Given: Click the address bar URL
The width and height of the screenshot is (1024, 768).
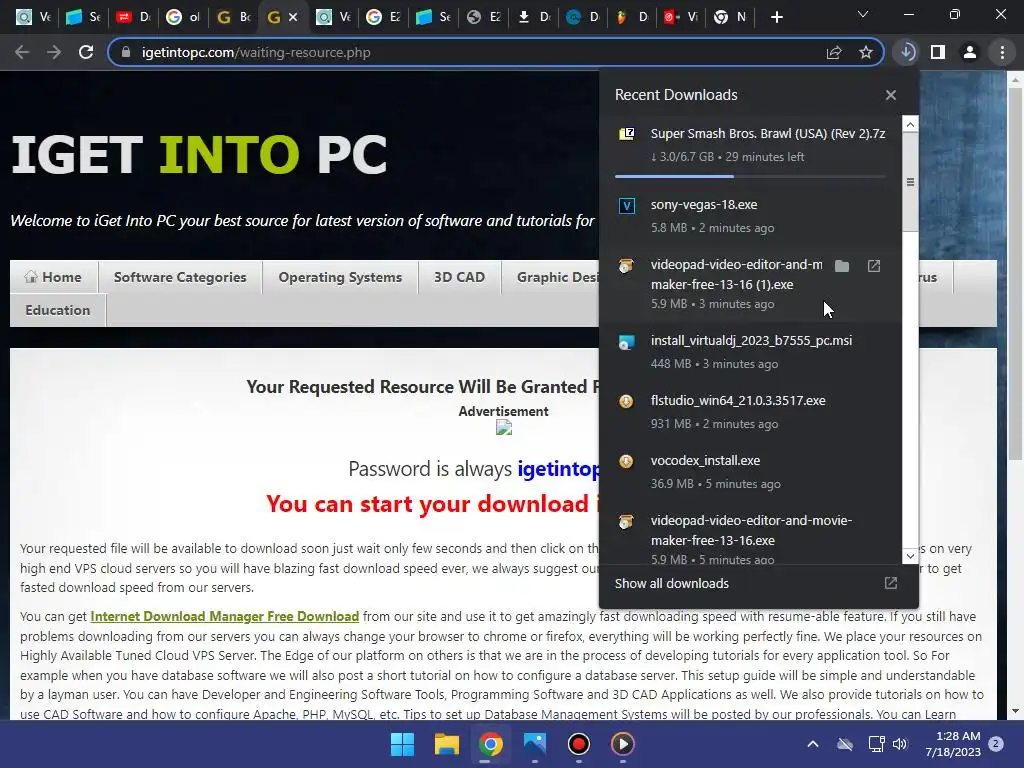Looking at the screenshot, I should (256, 52).
